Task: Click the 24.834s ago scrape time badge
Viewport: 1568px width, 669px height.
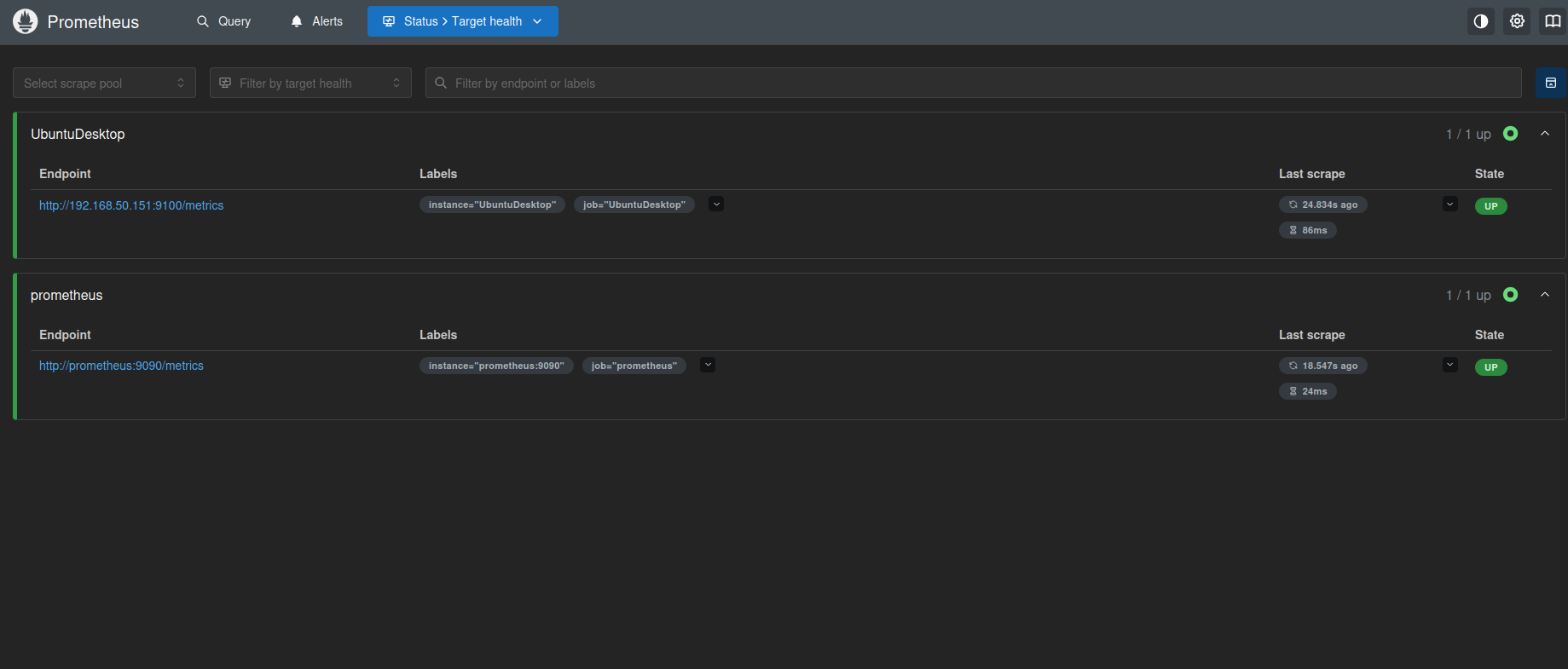Action: (1323, 205)
